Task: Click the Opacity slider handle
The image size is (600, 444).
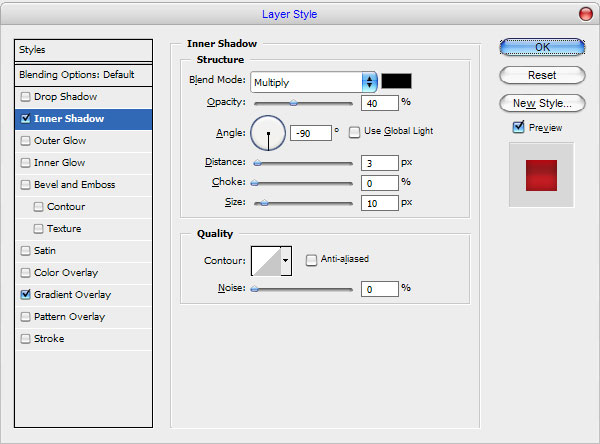Action: point(293,103)
